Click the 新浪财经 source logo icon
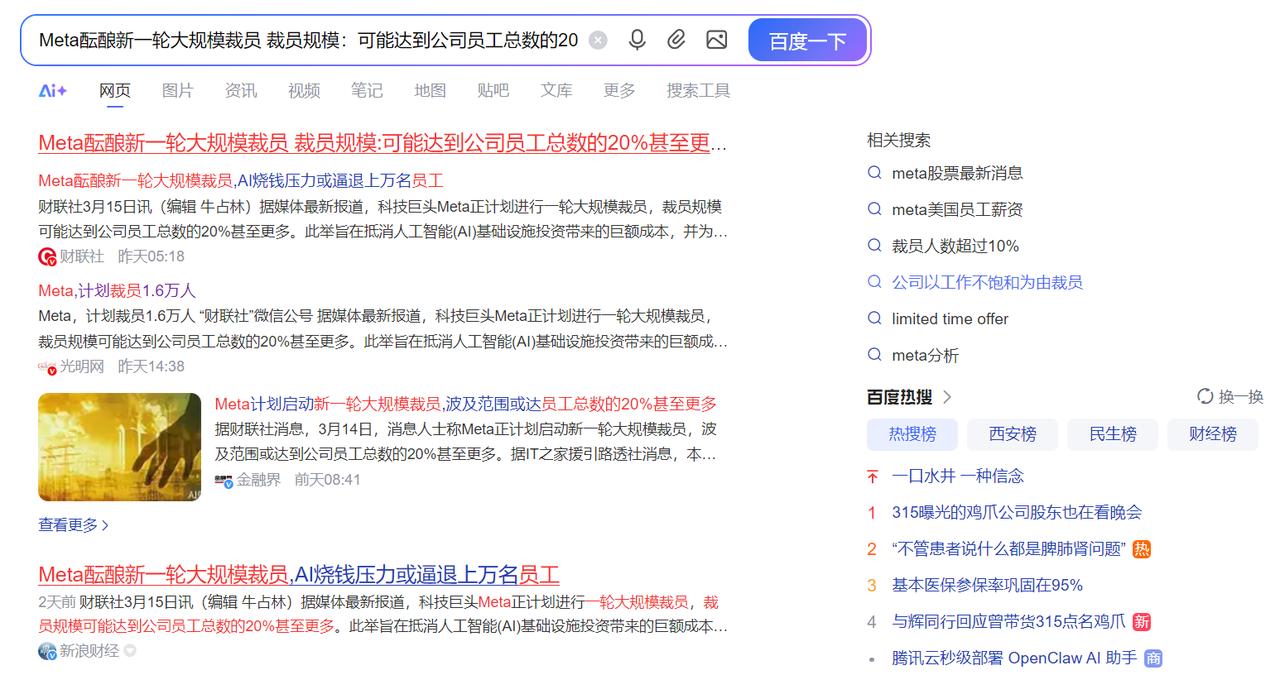Image resolution: width=1280 pixels, height=675 pixels. [x=47, y=651]
